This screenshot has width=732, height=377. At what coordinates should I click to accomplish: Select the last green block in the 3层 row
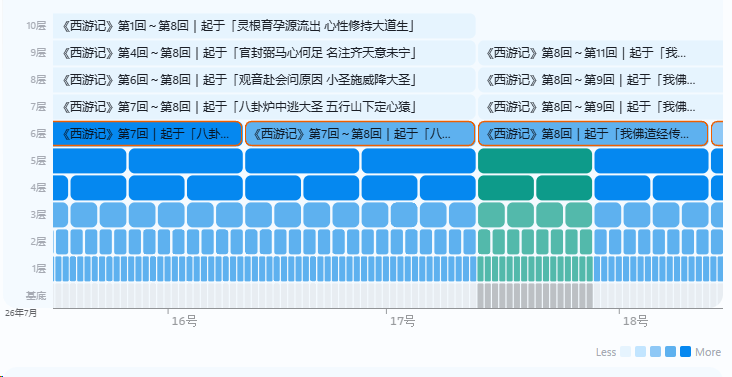pyautogui.click(x=578, y=215)
